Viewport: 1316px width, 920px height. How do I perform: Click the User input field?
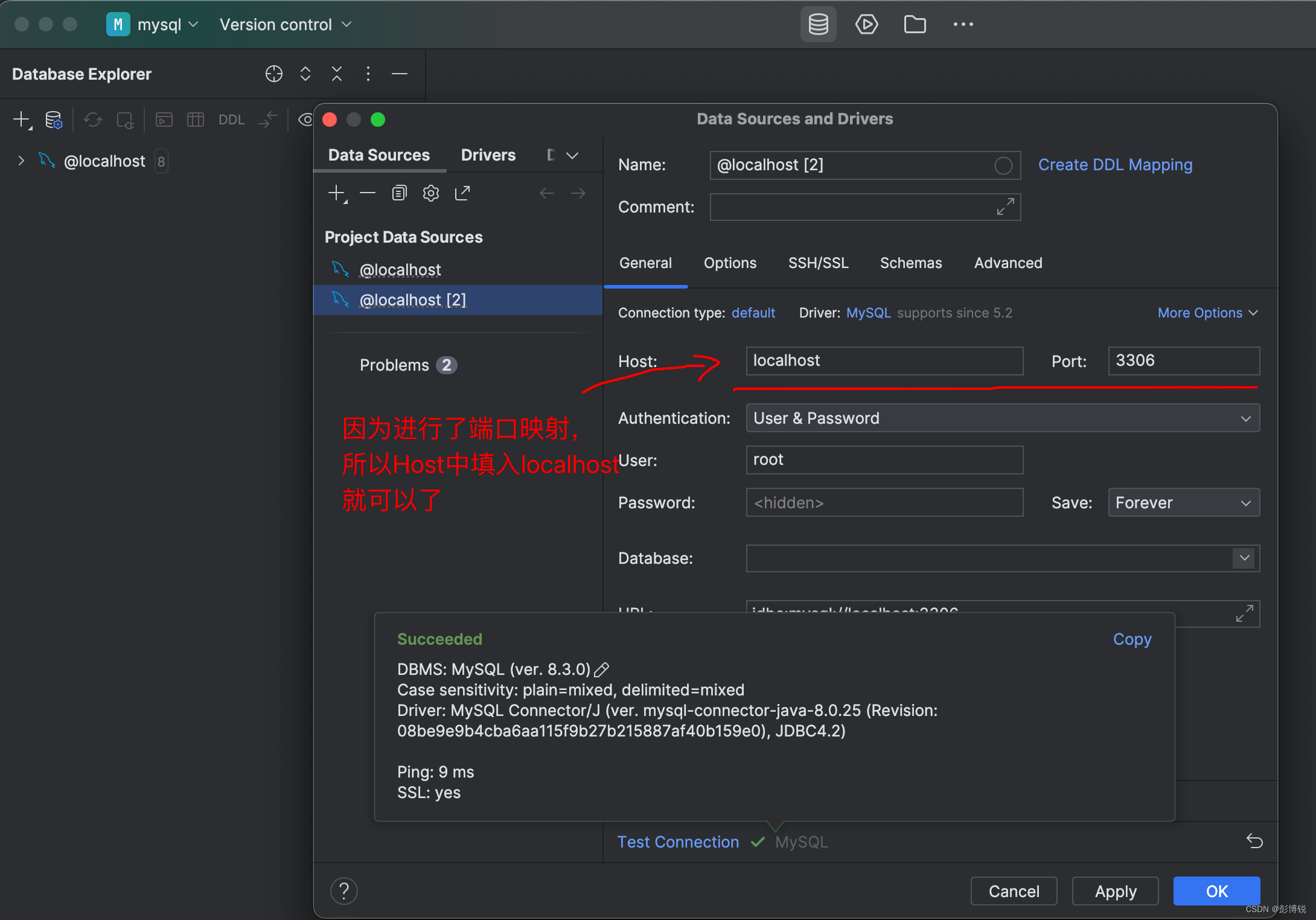885,460
